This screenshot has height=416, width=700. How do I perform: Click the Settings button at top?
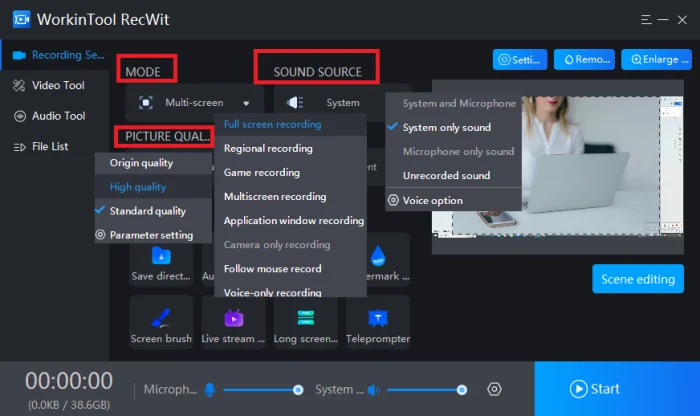coord(520,59)
